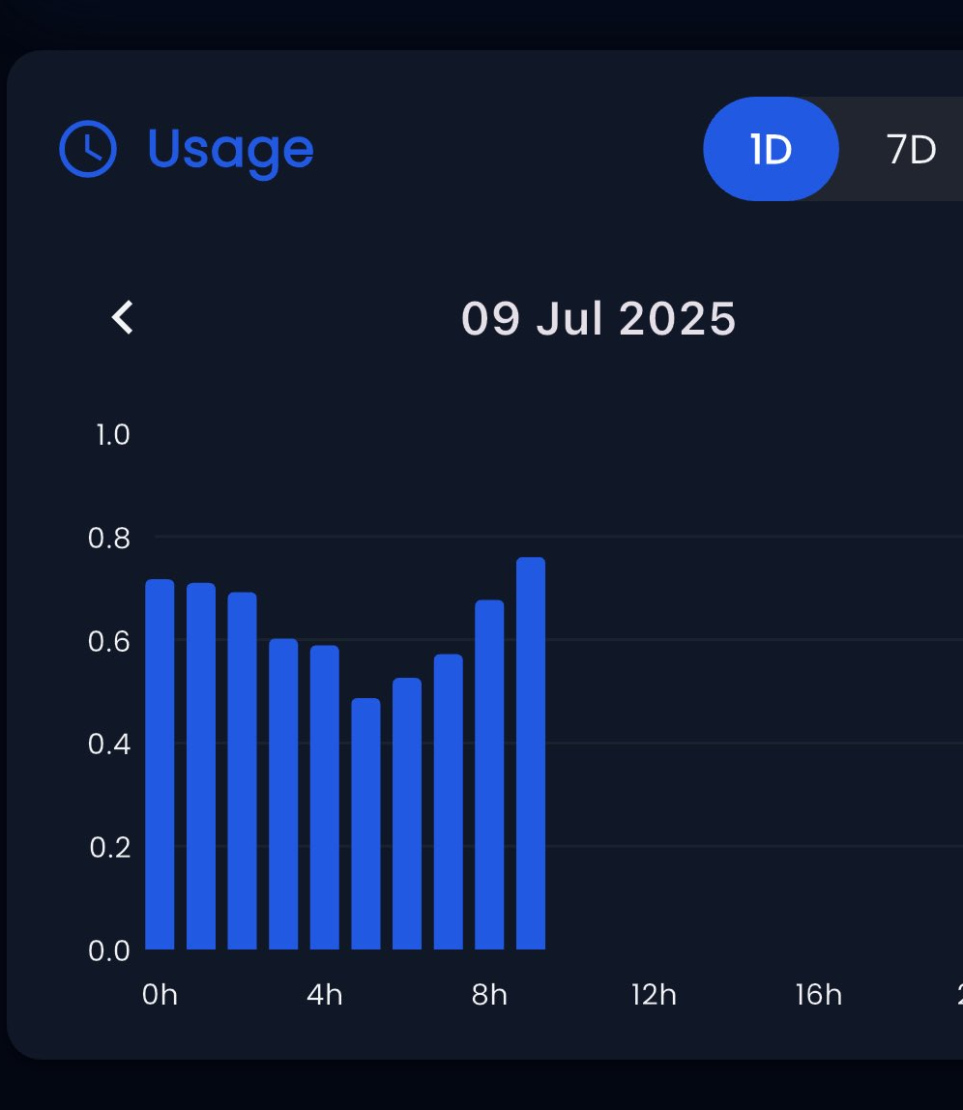Click the 0h label on time axis

pos(160,995)
